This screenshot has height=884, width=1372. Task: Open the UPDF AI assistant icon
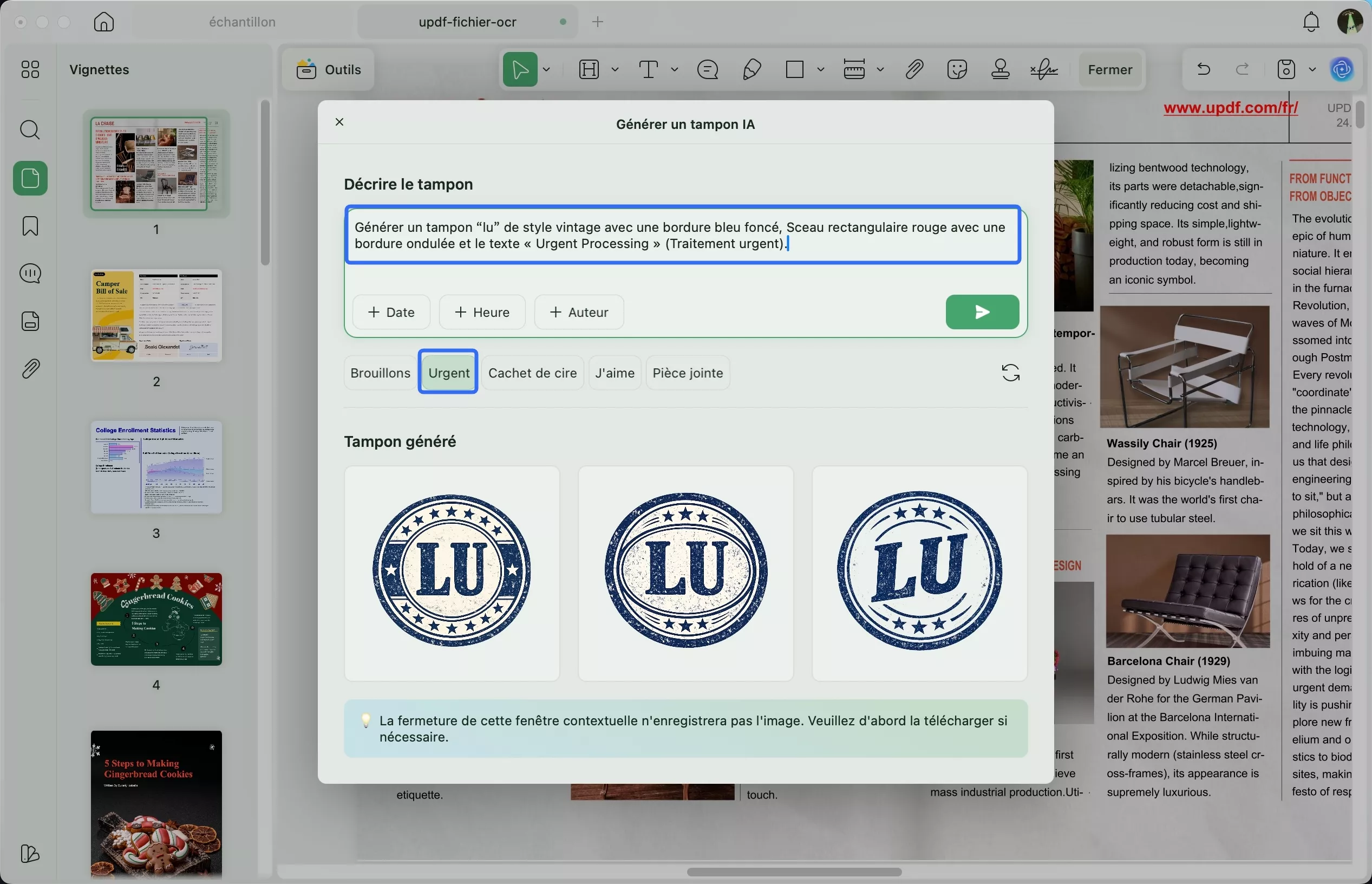click(1342, 69)
